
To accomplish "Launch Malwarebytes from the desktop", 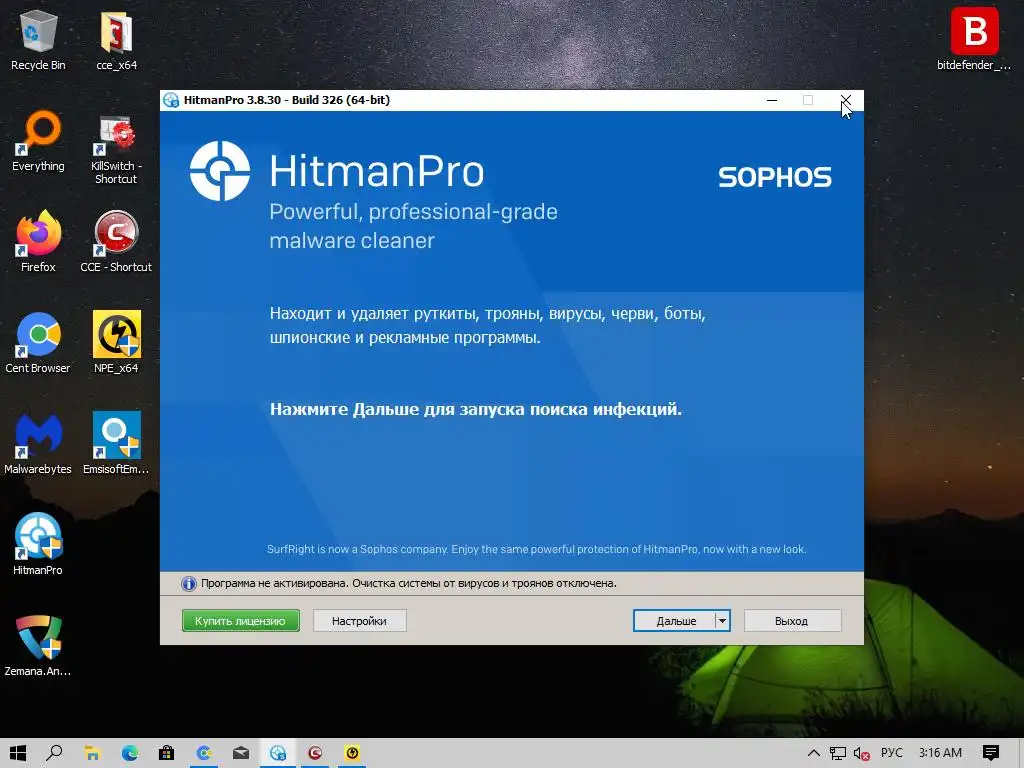I will [38, 444].
